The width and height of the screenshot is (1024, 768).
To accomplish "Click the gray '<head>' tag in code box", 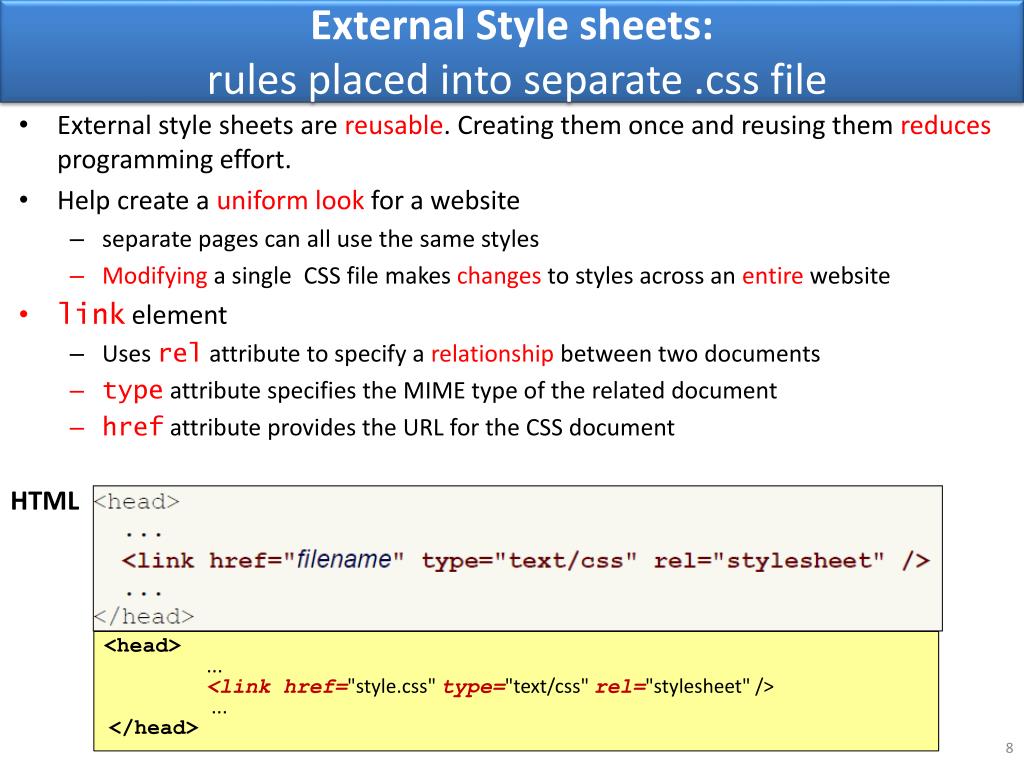I will [x=136, y=502].
